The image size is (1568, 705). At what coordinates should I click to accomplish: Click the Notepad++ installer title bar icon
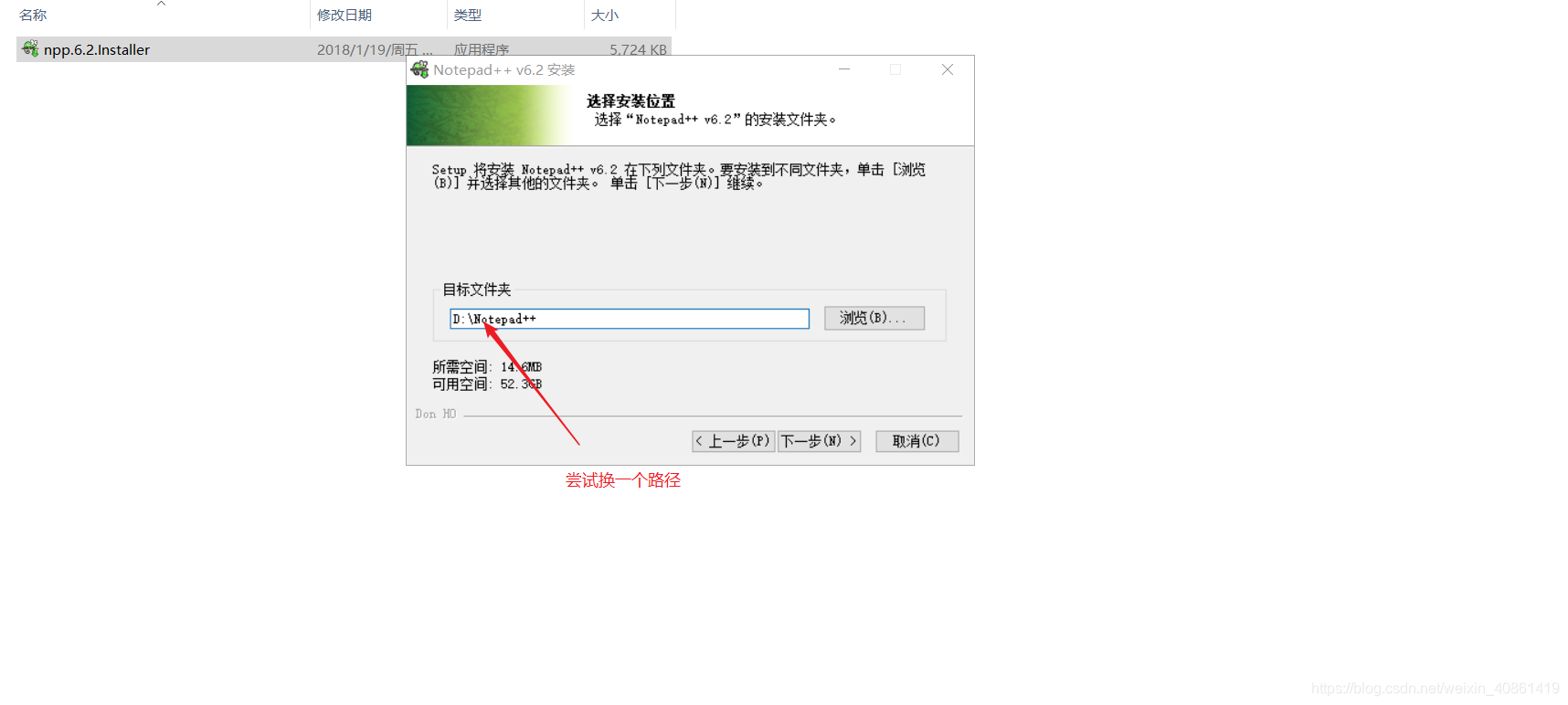click(x=419, y=69)
